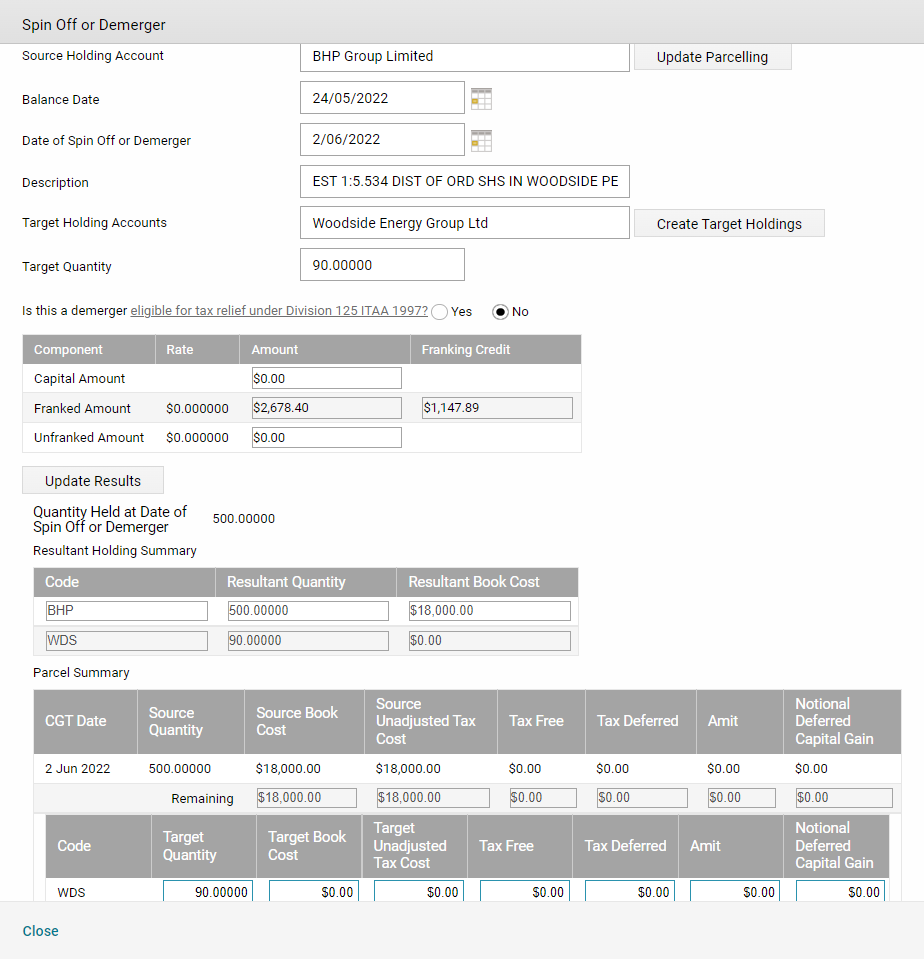Viewport: 924px width, 959px height.
Task: Click the Date of Spin Off field
Action: (382, 139)
